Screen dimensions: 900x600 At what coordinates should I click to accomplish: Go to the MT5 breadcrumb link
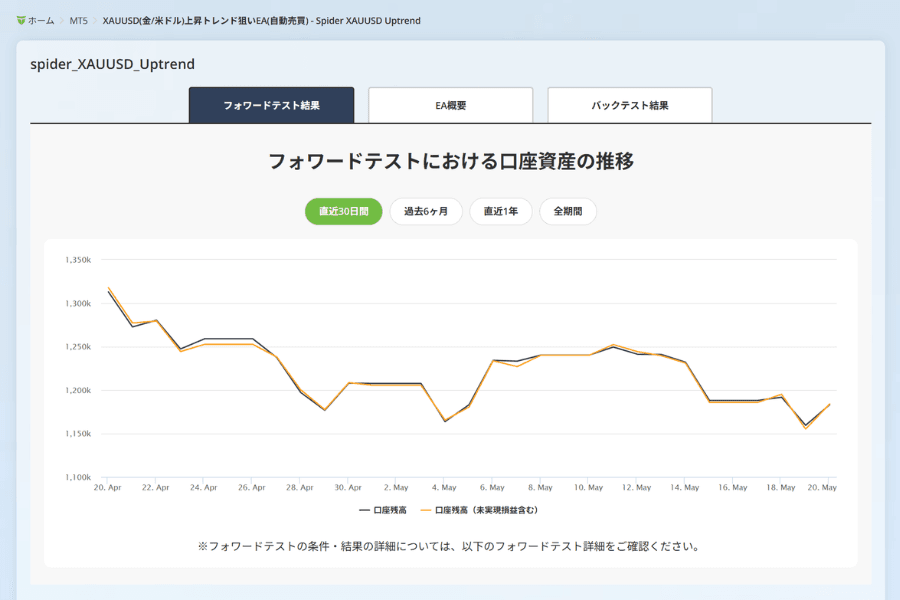tap(79, 21)
